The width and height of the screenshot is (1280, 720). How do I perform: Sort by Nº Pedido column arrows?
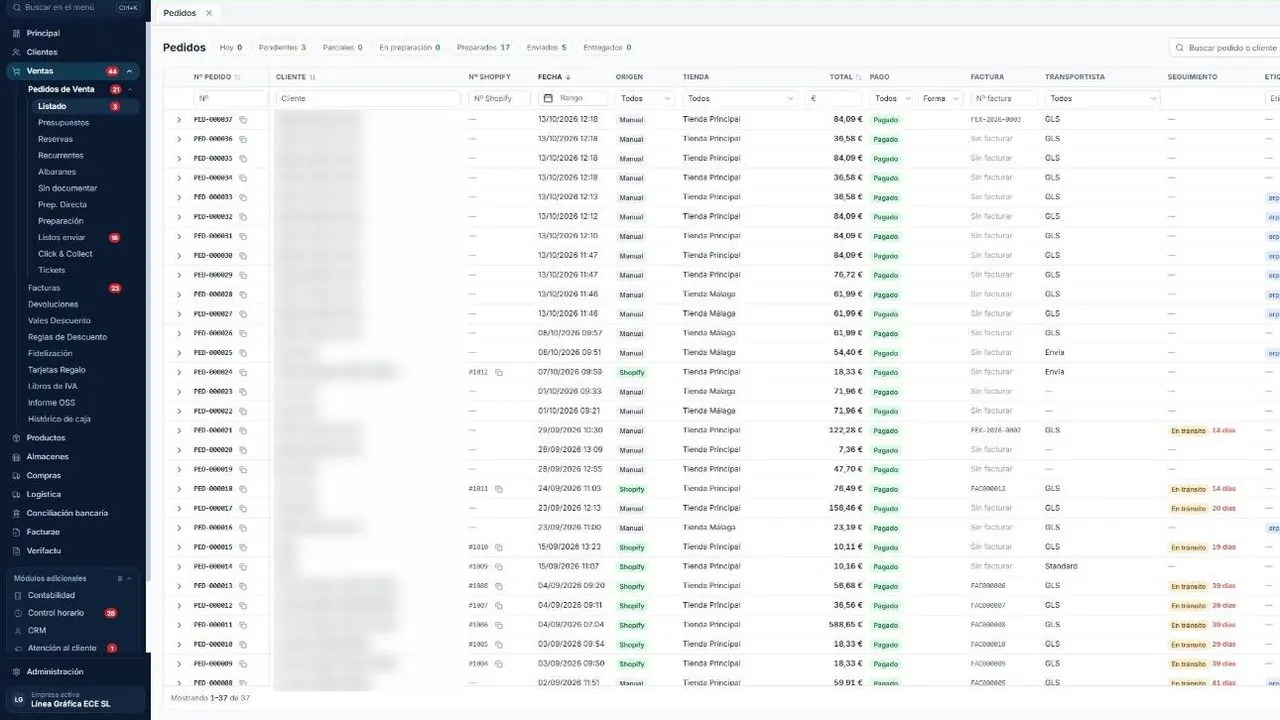[x=237, y=77]
